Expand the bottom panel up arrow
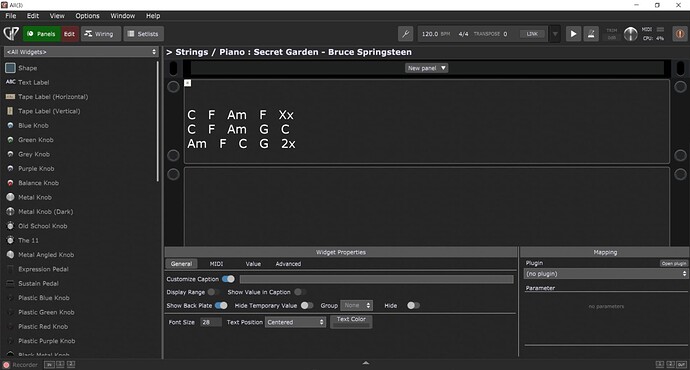The image size is (690, 370). [x=366, y=363]
